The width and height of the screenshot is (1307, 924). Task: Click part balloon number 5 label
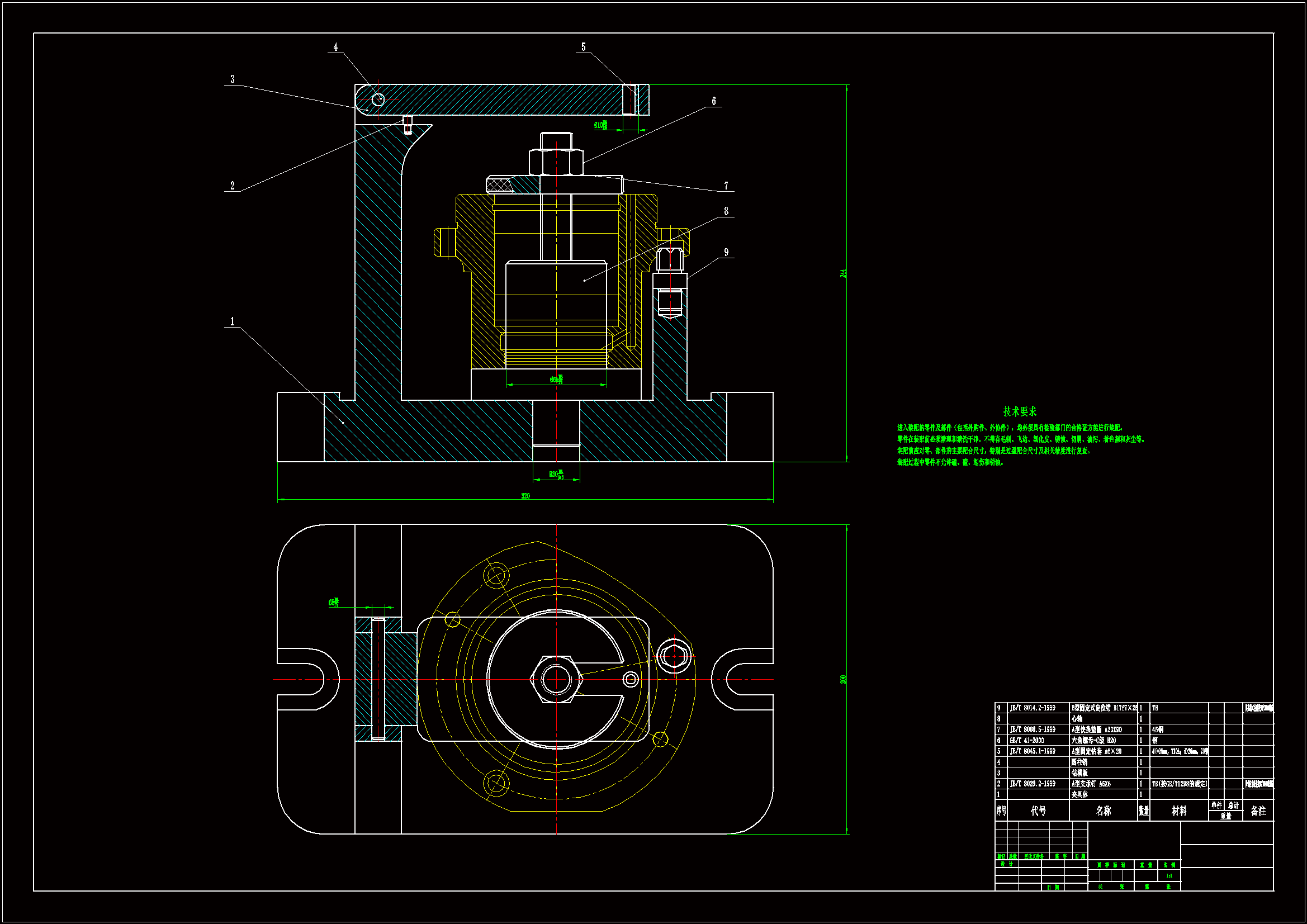click(583, 48)
